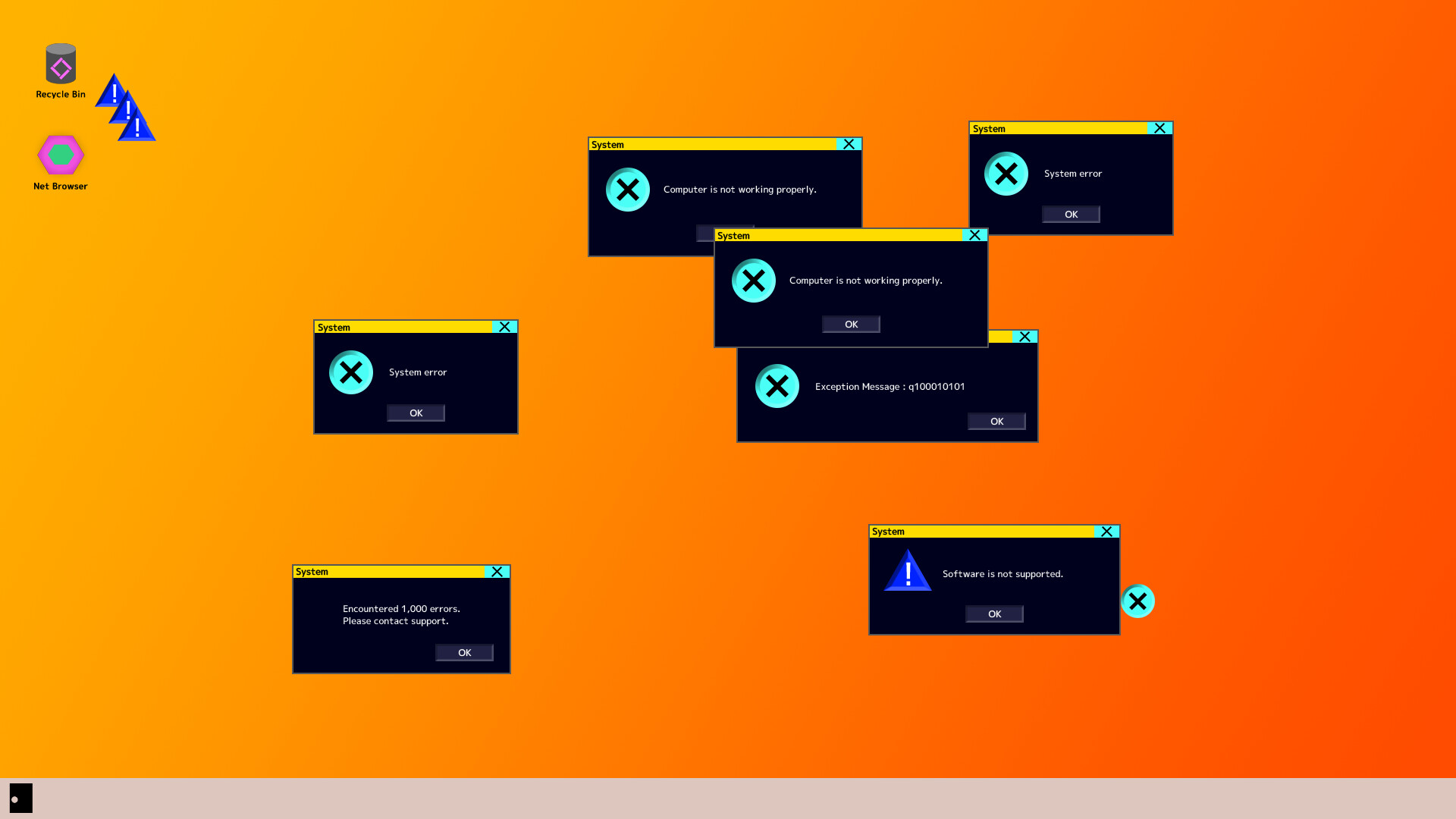Click the X circle icon floating beside the Software dialog

coord(1138,601)
